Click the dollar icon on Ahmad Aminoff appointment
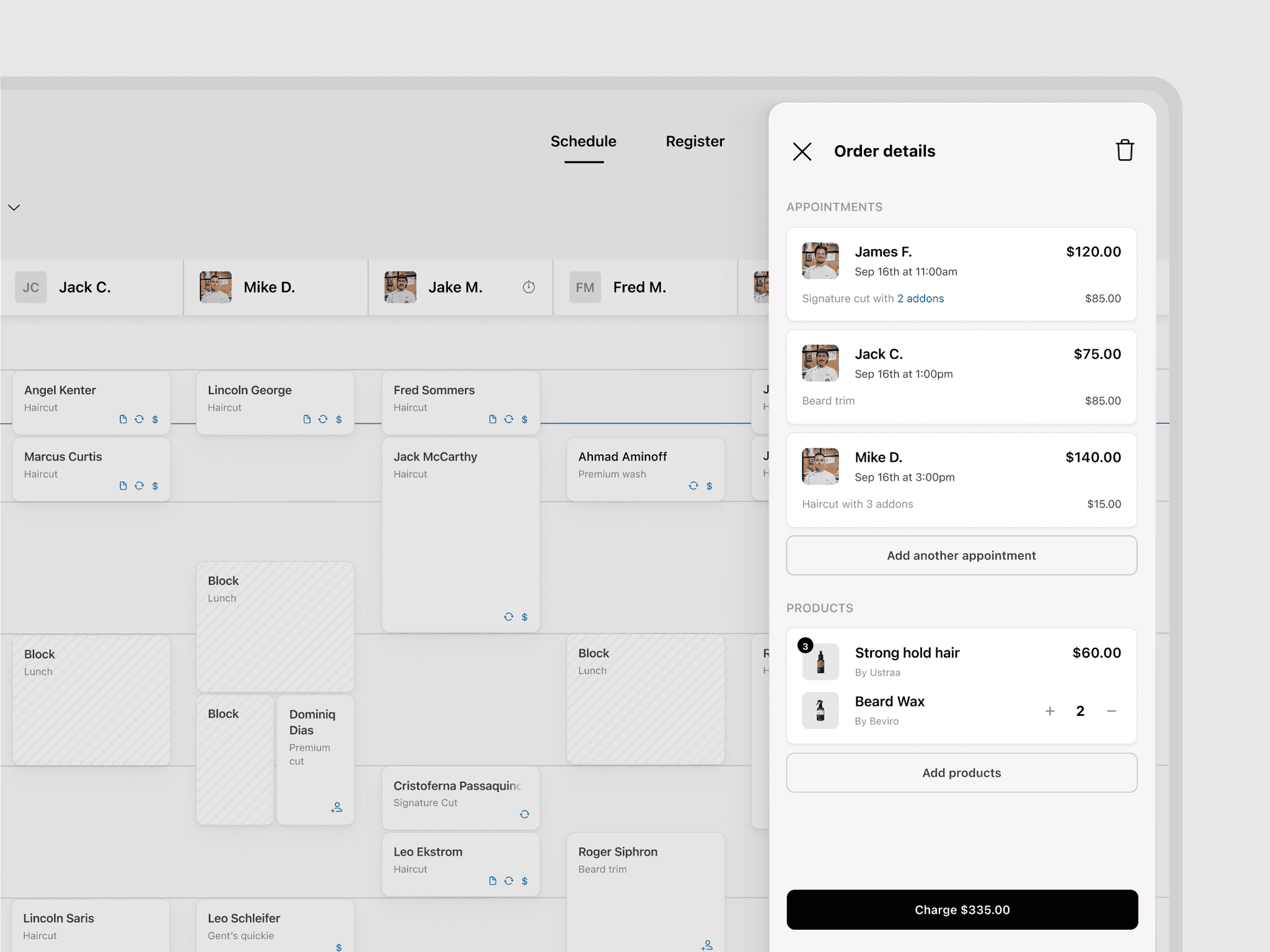1270x952 pixels. 709,486
